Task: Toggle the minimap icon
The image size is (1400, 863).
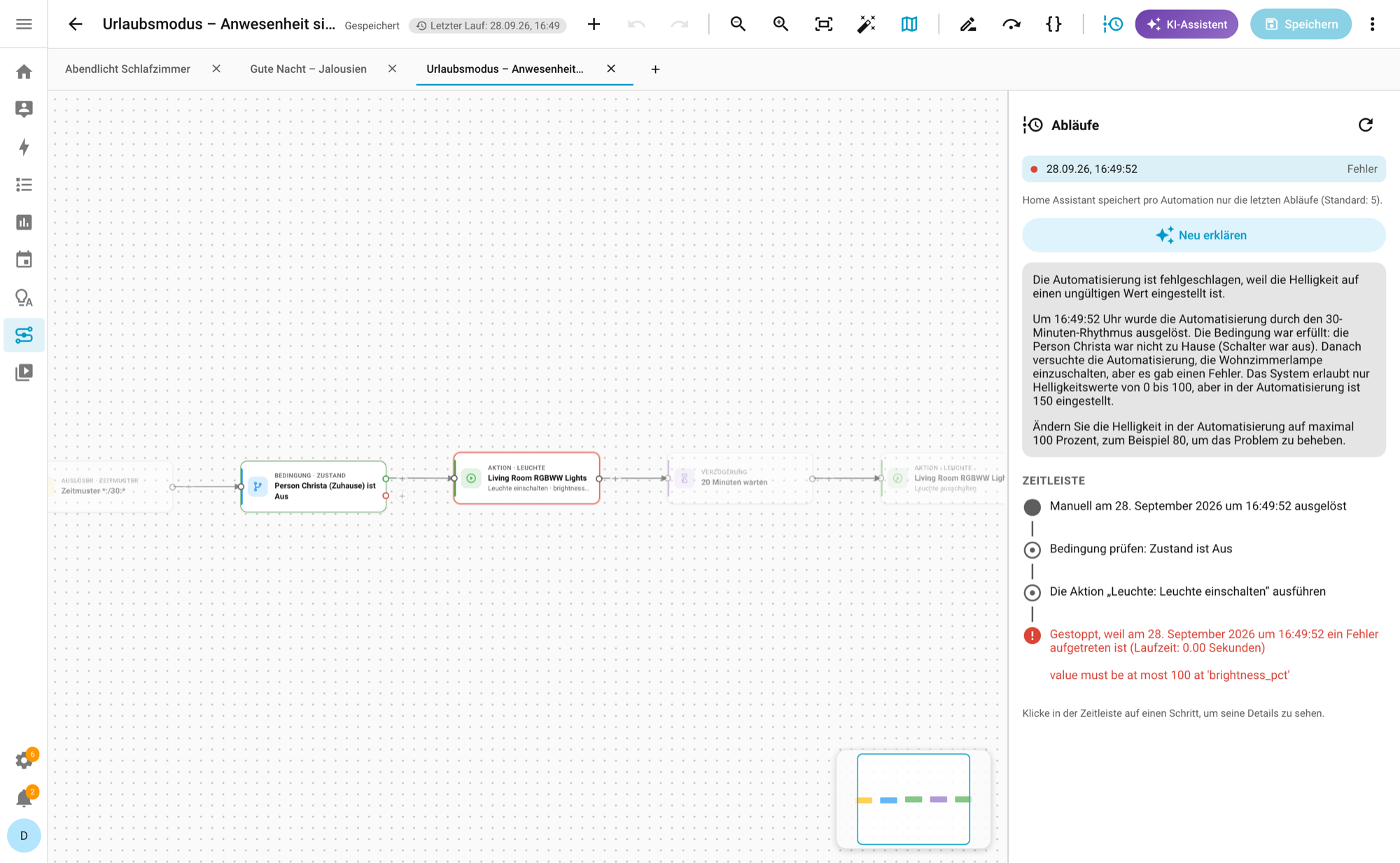Action: tap(909, 24)
